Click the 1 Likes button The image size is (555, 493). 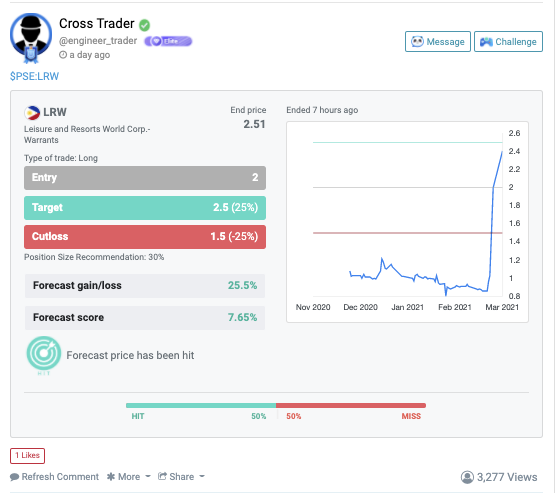27,455
